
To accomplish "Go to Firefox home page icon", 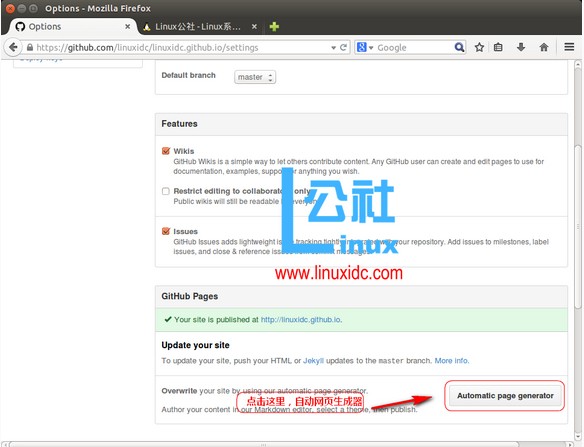I will (544, 47).
